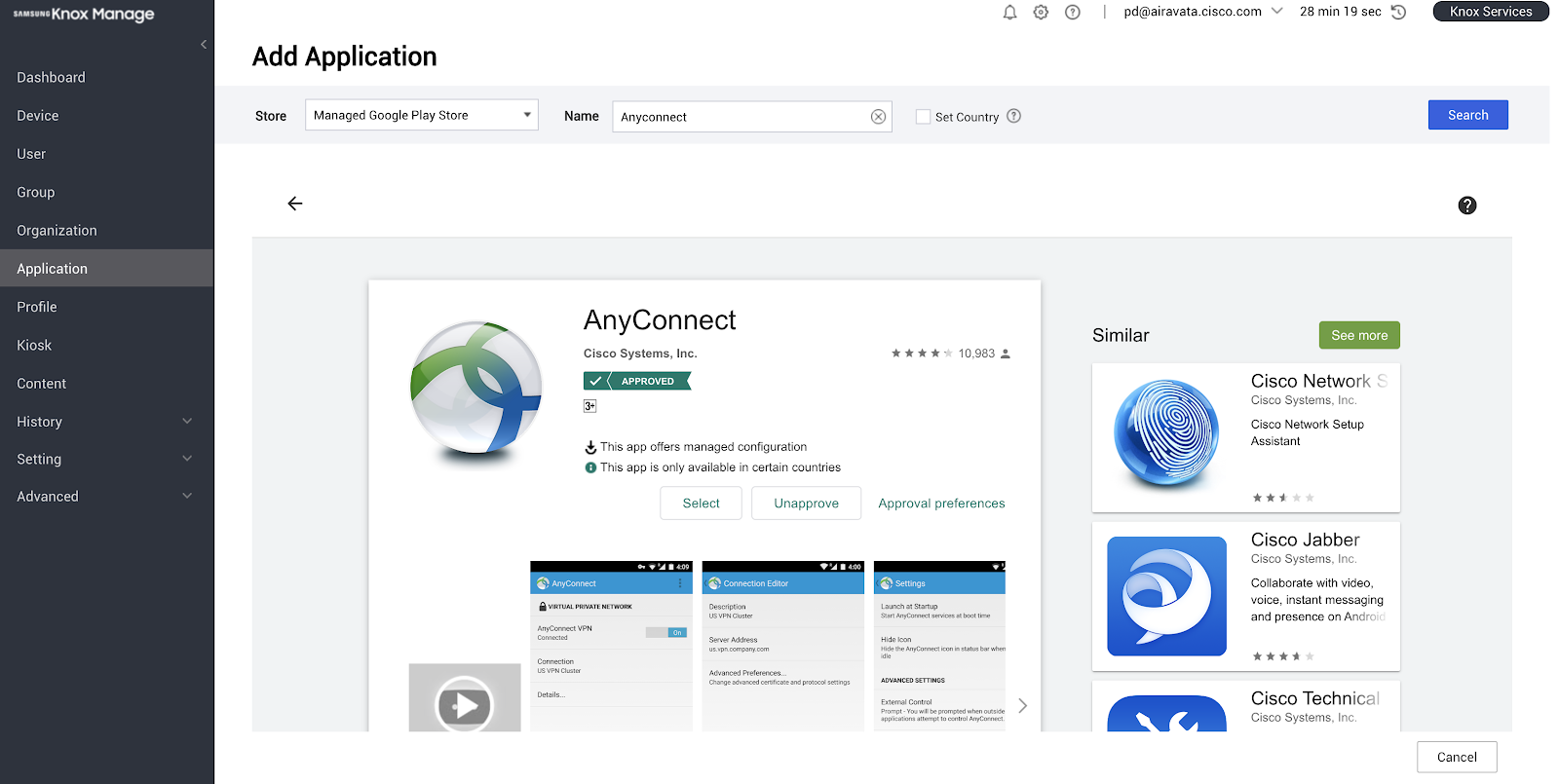The height and width of the screenshot is (784, 1559).
Task: Open the notifications bell icon
Action: tap(1009, 12)
